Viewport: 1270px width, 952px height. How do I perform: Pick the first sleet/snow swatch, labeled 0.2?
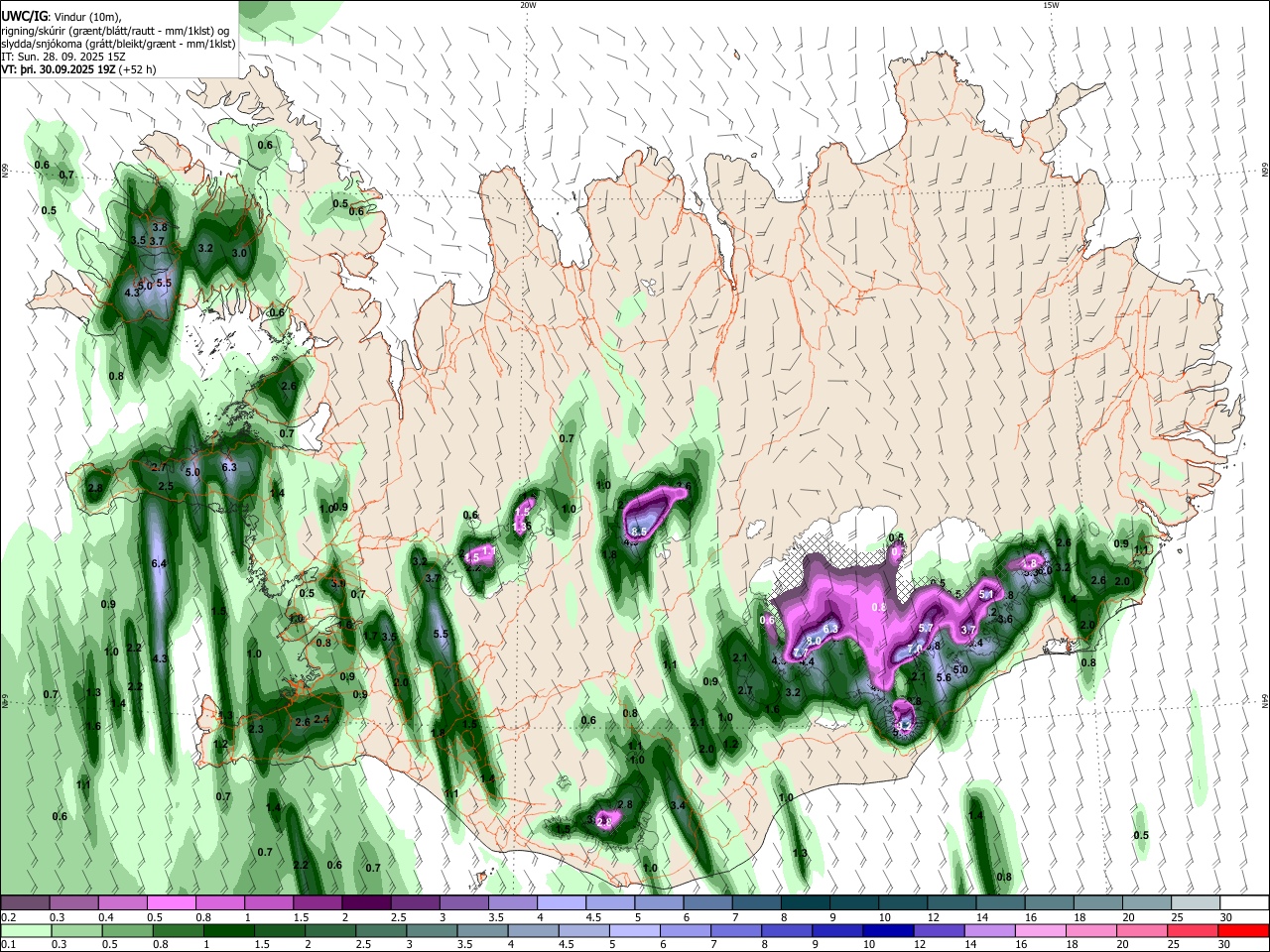coord(25,903)
